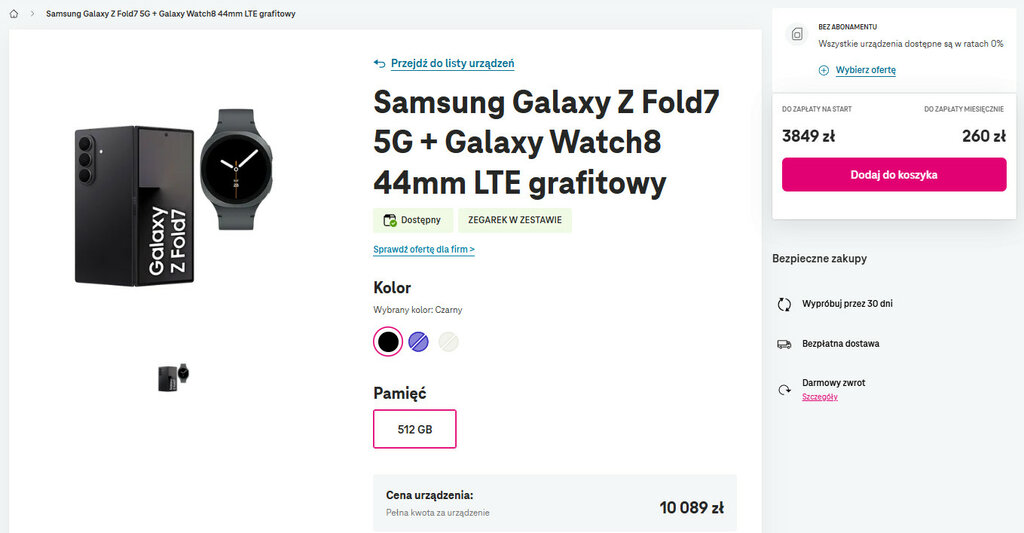Viewport: 1024px width, 533px height.
Task: Click the free return arrow icon
Action: (784, 389)
